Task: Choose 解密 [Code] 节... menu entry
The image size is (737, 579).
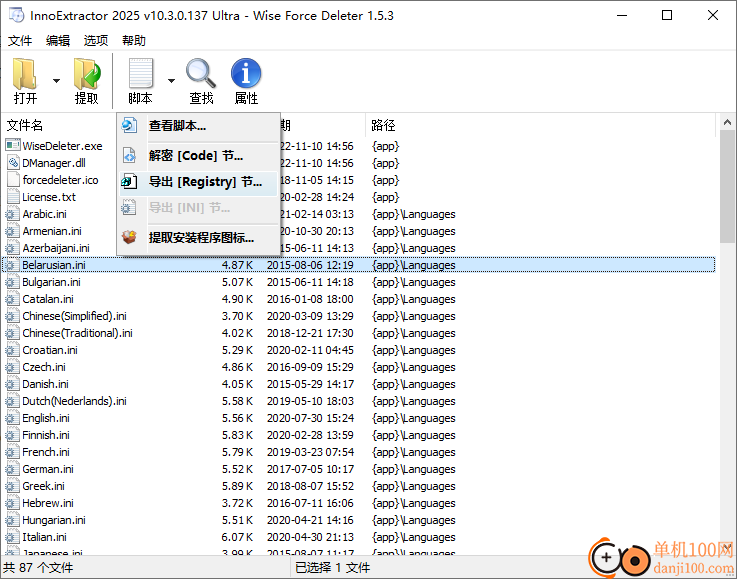Action: 196,156
